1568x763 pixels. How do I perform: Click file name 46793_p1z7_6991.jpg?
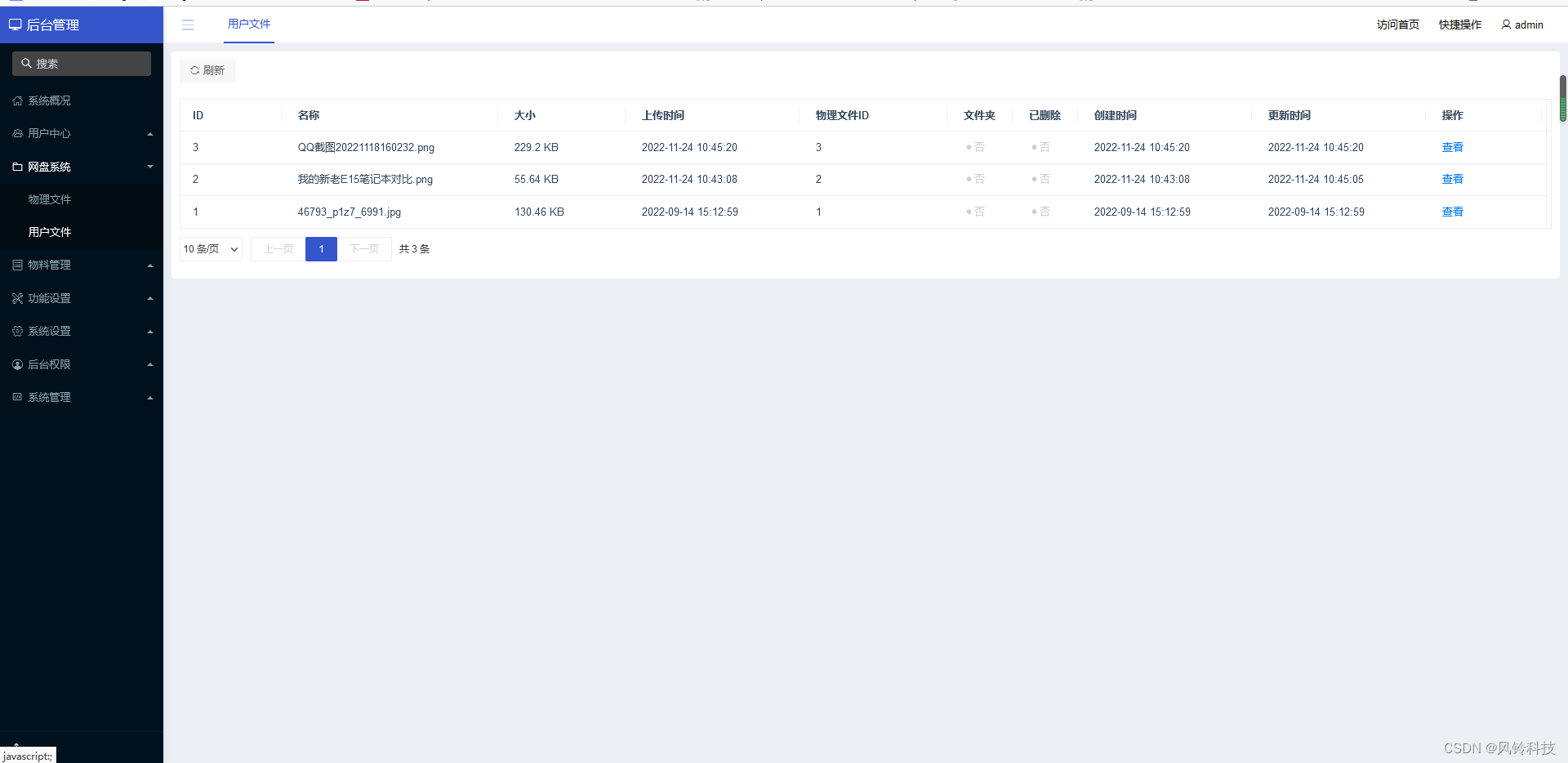click(x=350, y=212)
